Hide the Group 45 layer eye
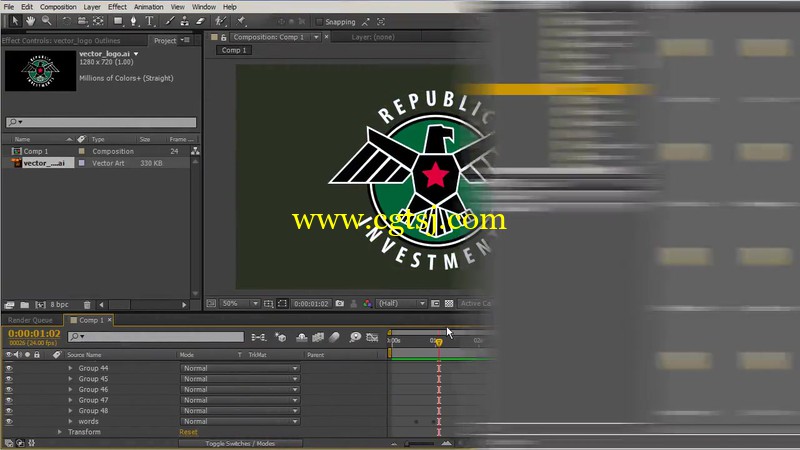 tap(9, 379)
